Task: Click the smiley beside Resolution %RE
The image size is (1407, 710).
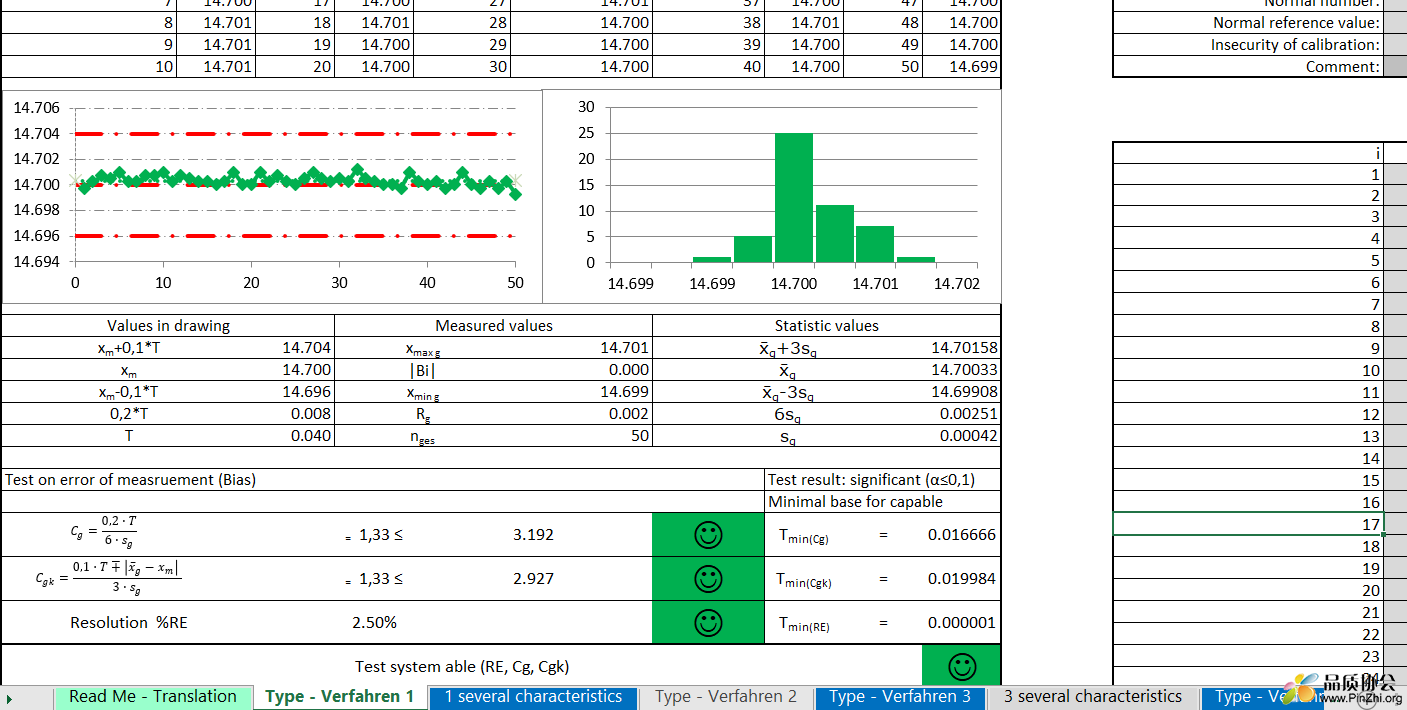Action: (x=708, y=623)
